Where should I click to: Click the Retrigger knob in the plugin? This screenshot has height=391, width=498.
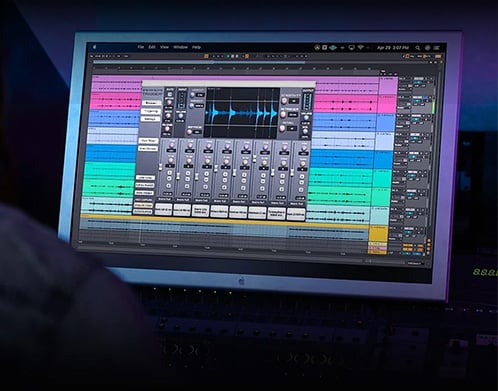point(283,114)
